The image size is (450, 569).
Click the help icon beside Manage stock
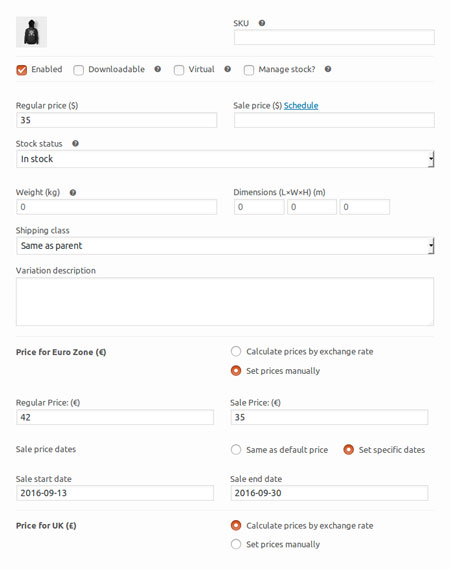[328, 69]
